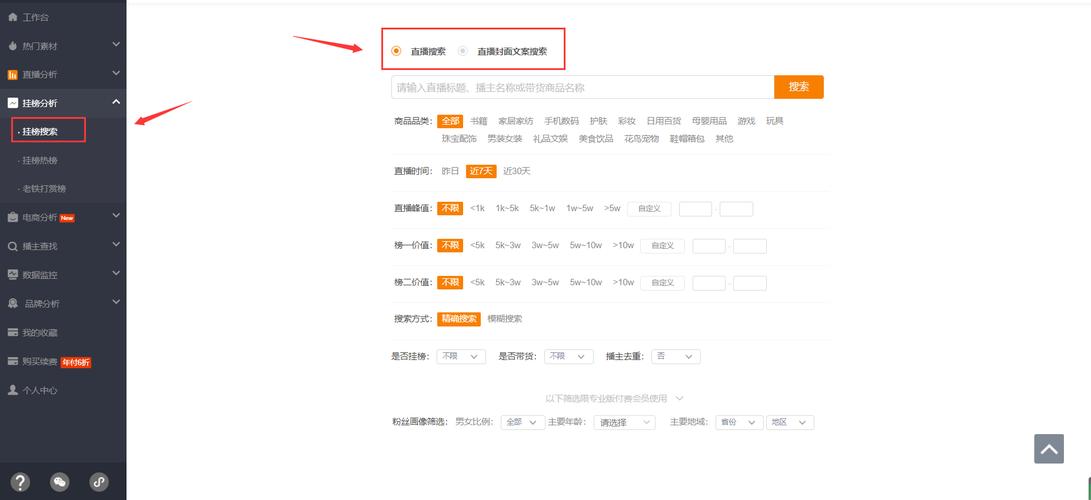
Task: Open the 是否带货 dropdown
Action: tap(568, 357)
